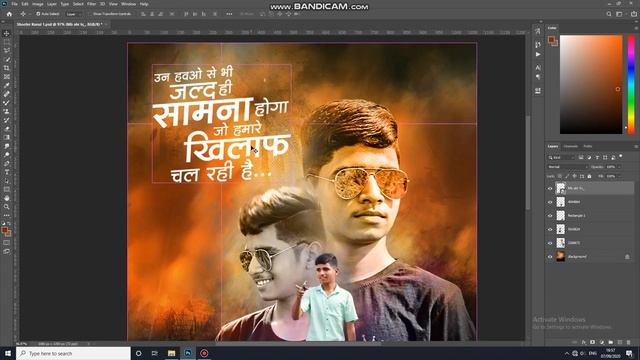Hide the Rectangle 1 layer
This screenshot has width=640, height=360.
click(550, 216)
